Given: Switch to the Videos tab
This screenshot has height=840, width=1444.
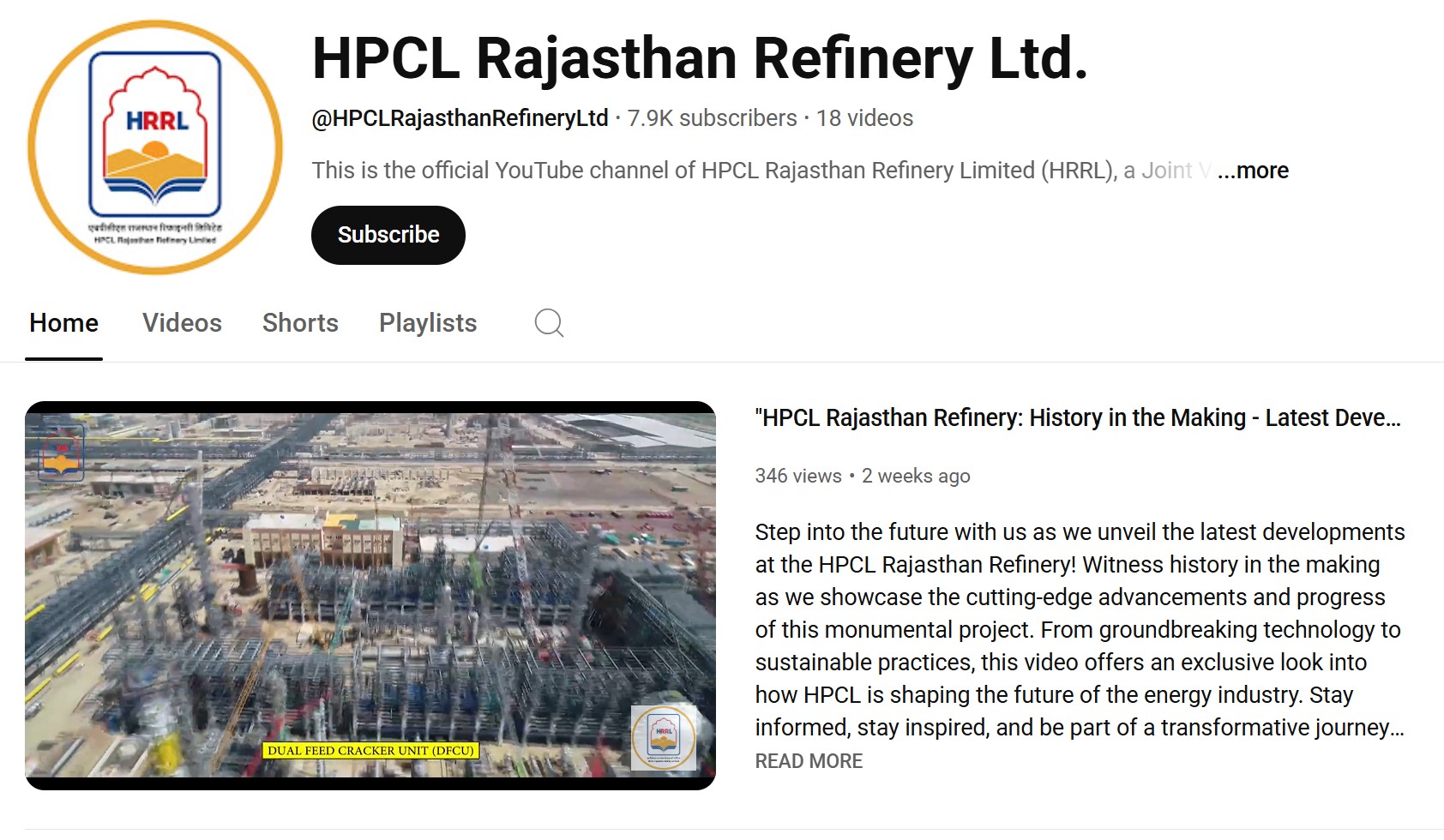Looking at the screenshot, I should coord(182,323).
